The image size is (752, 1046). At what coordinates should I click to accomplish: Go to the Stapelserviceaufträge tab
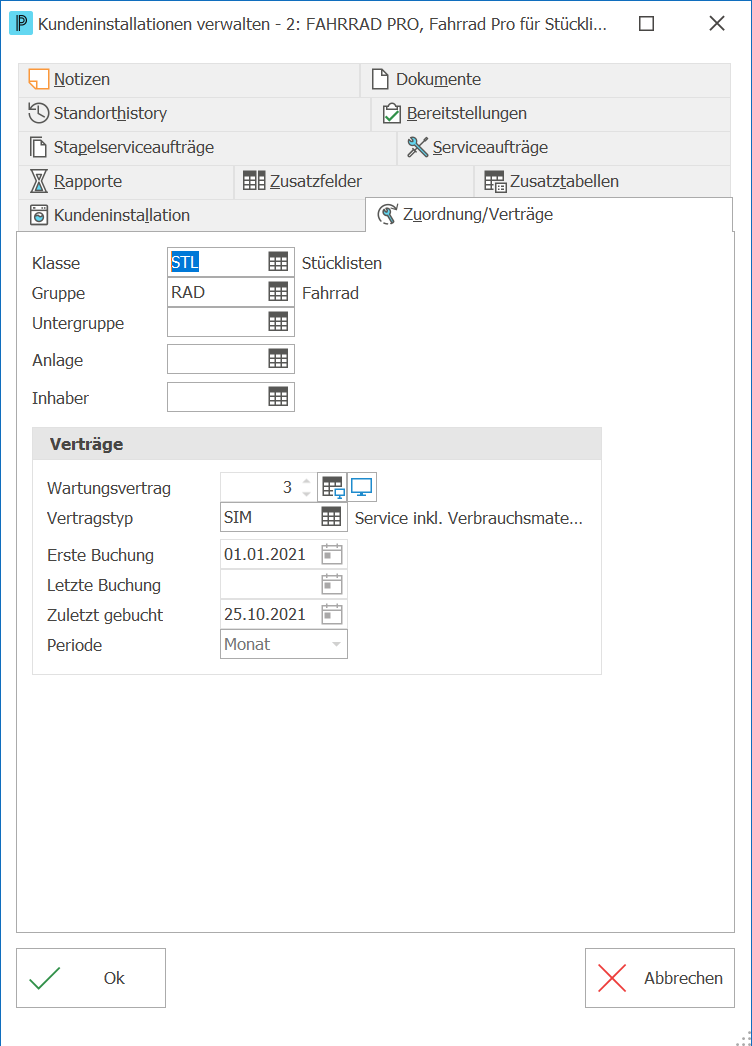[x=208, y=147]
